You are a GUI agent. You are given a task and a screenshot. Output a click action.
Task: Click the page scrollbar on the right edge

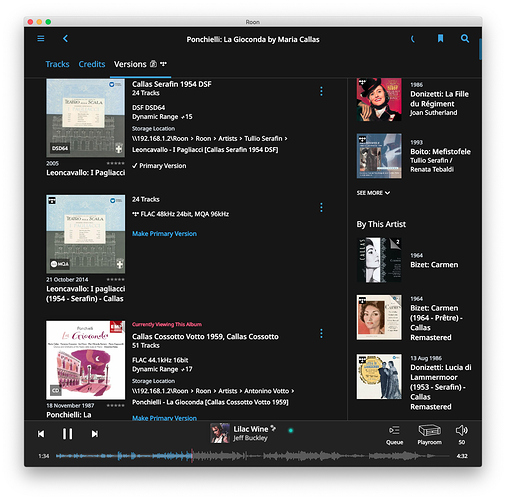click(x=480, y=49)
